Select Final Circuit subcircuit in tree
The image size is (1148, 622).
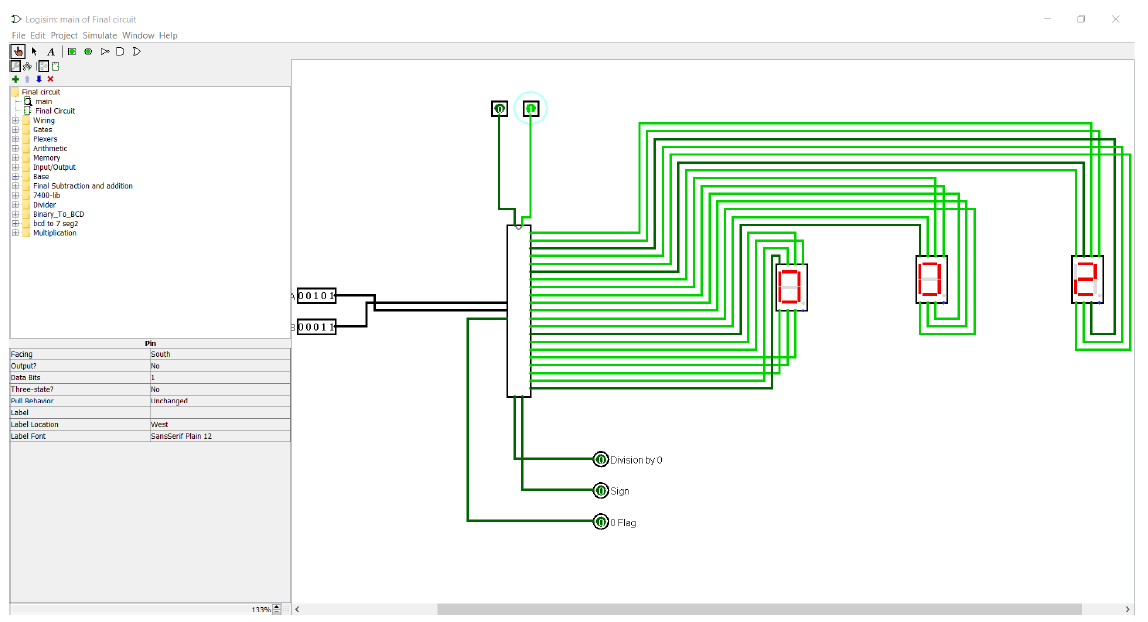[x=55, y=111]
